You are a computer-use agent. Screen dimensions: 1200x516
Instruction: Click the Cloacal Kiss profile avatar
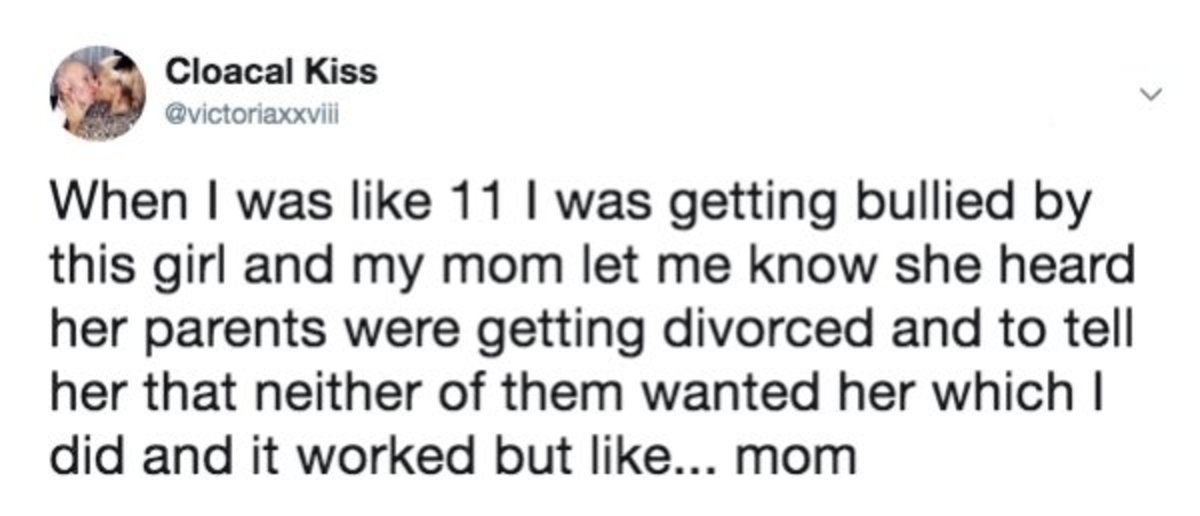coord(97,93)
